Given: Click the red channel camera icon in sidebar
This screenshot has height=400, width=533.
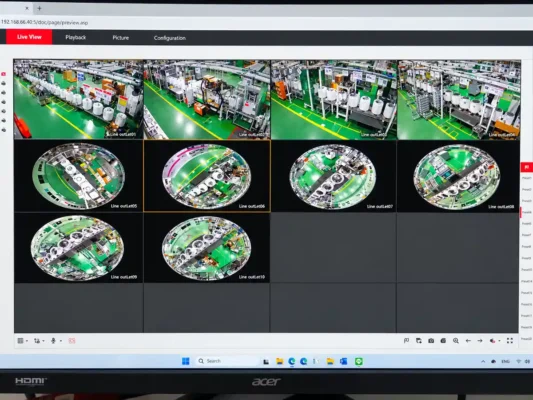Looking at the screenshot, I should tap(4, 74).
